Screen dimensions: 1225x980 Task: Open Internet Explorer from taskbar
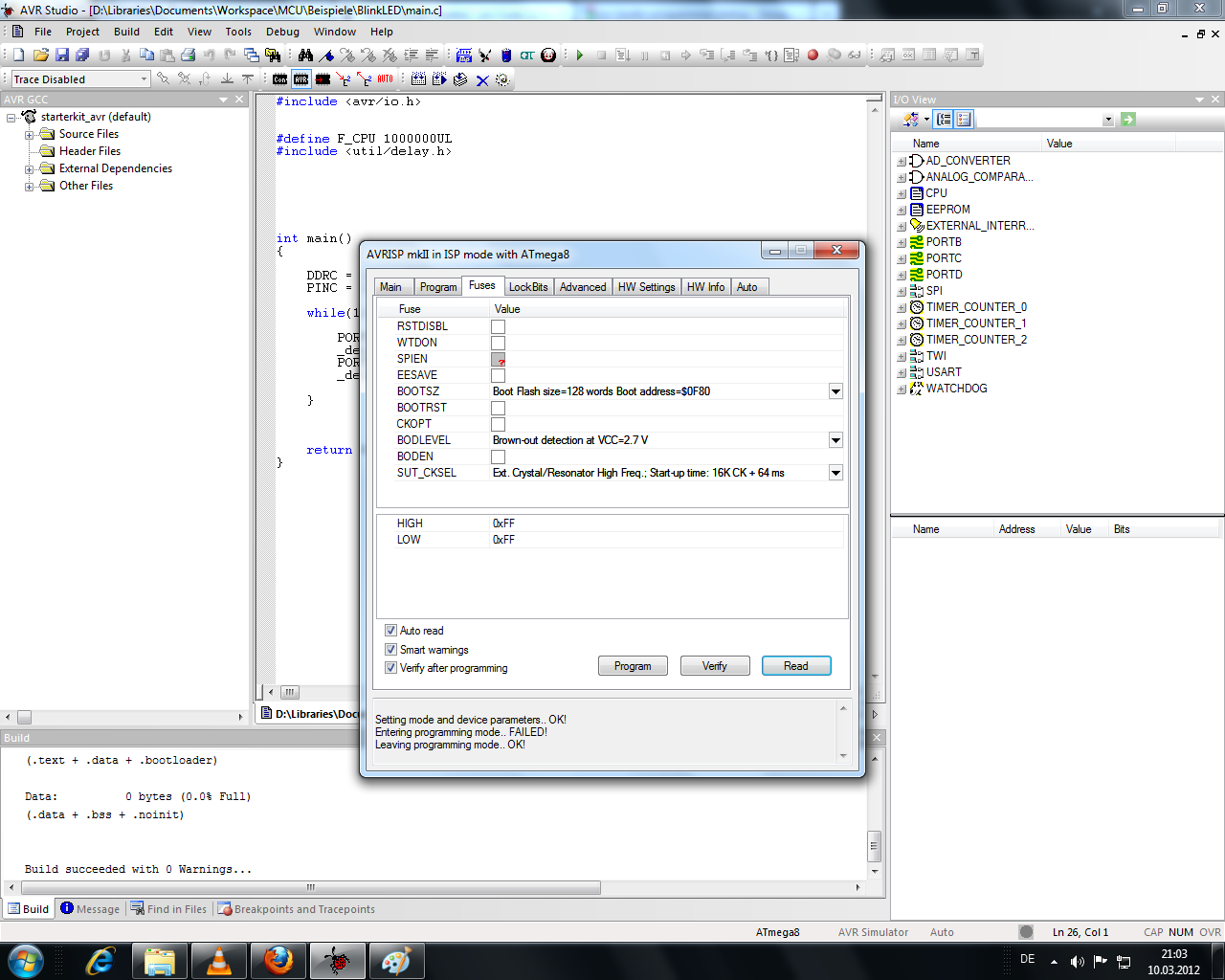[x=100, y=961]
